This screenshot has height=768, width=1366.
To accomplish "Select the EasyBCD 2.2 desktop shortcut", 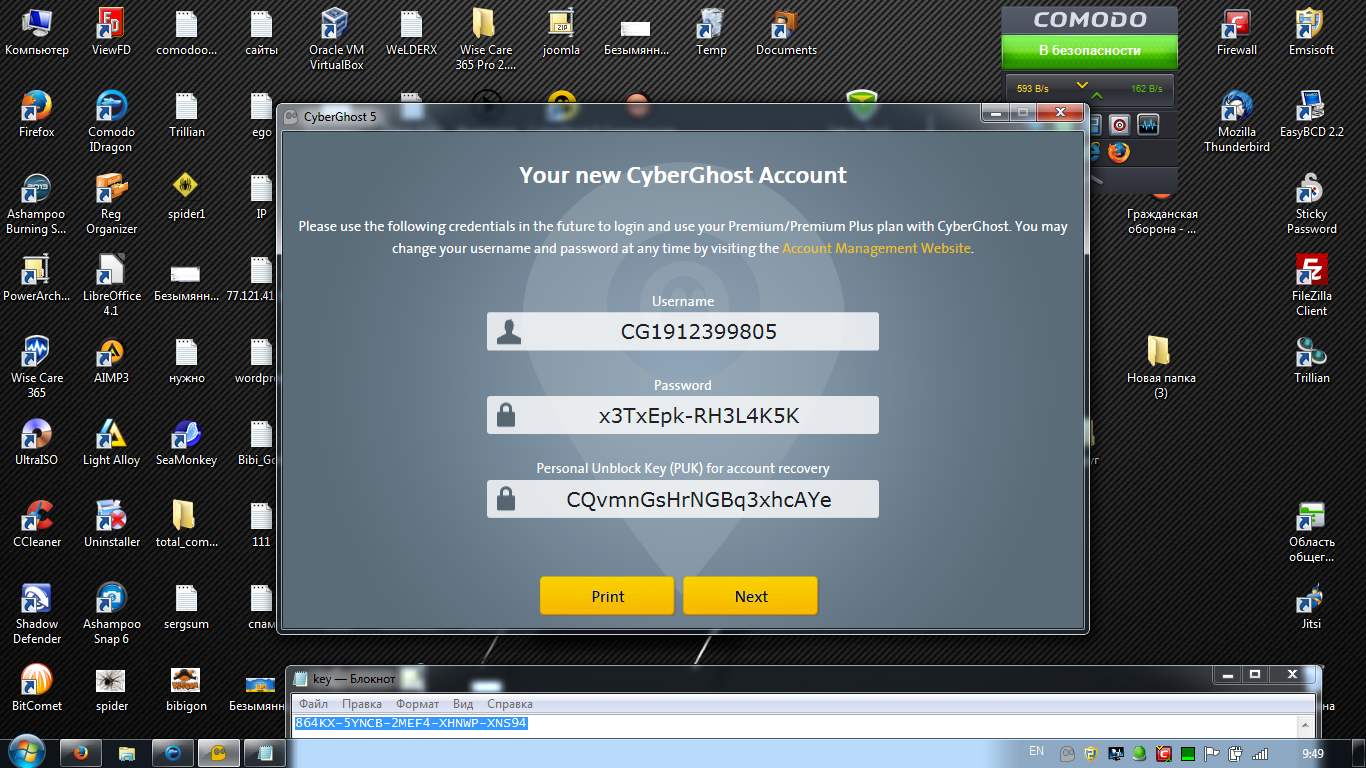I will [x=1311, y=113].
